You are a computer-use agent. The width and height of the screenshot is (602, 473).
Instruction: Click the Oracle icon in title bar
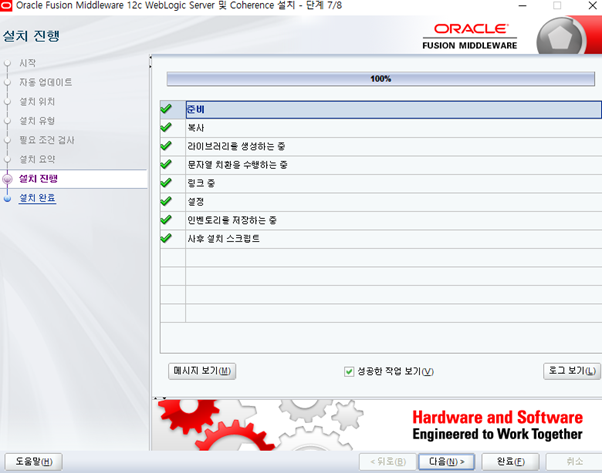(6, 6)
